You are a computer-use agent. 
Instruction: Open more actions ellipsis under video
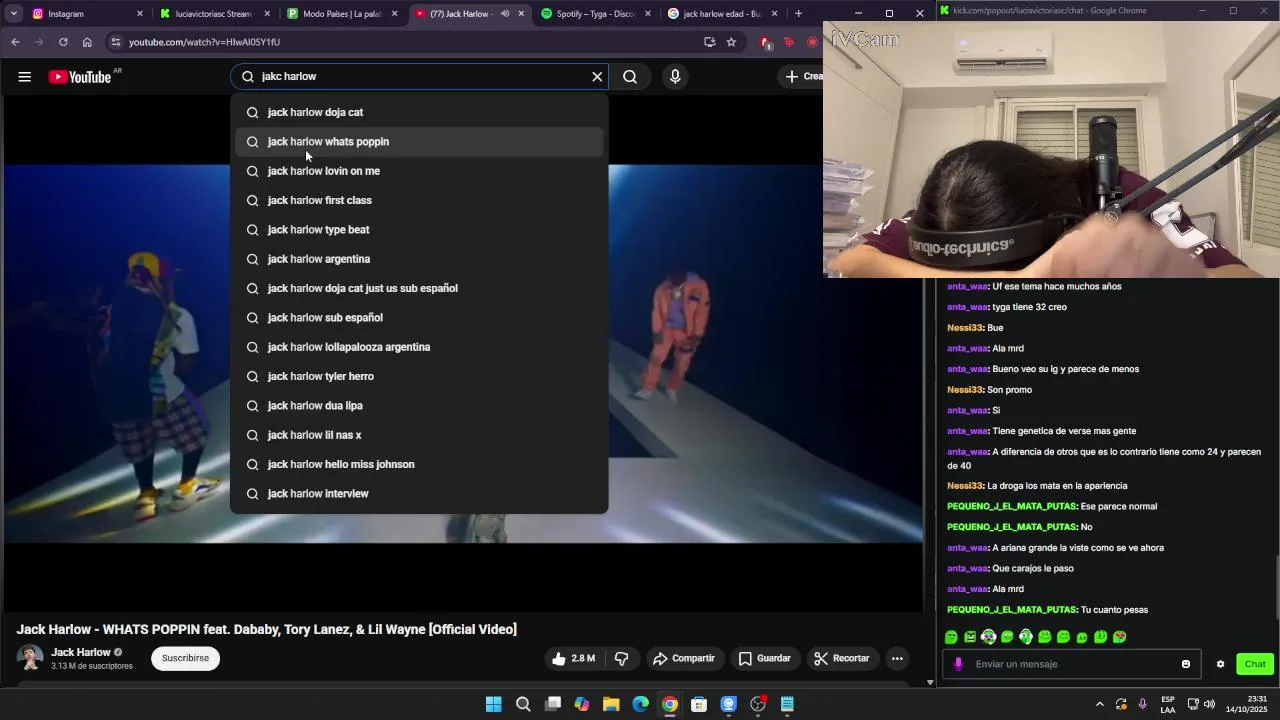897,658
